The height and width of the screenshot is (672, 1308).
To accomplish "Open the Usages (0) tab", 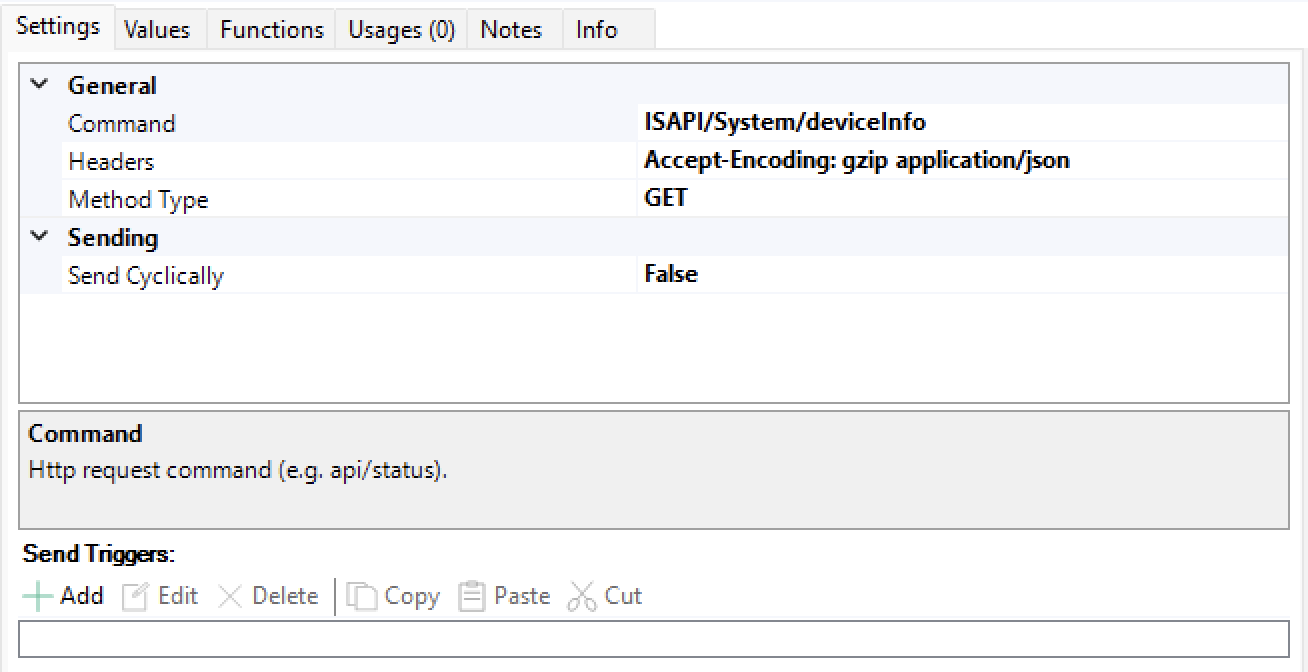I will (401, 30).
